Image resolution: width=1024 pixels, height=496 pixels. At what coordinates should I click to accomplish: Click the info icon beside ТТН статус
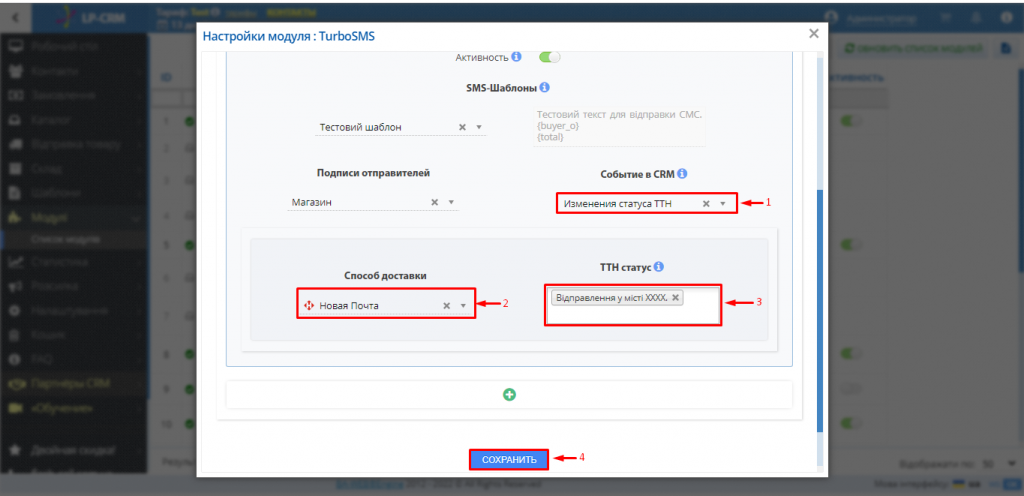pos(659,267)
